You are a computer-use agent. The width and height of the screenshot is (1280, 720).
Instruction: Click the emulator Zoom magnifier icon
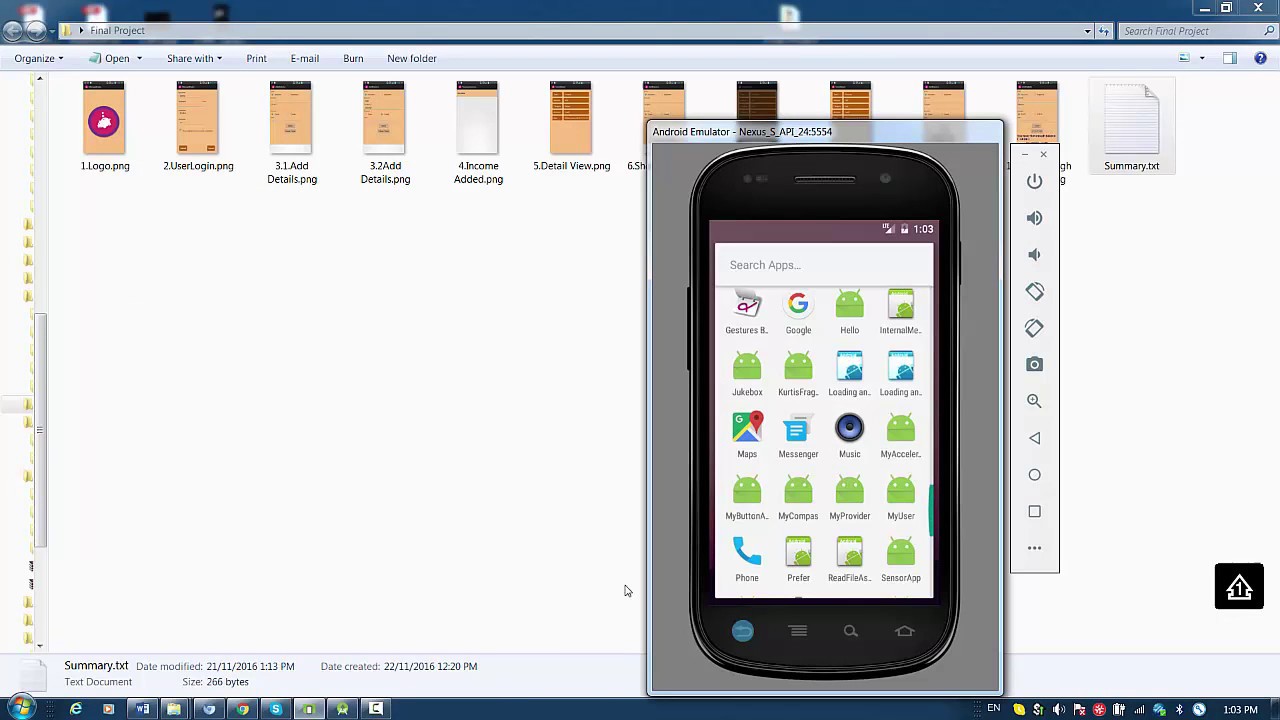click(1034, 401)
